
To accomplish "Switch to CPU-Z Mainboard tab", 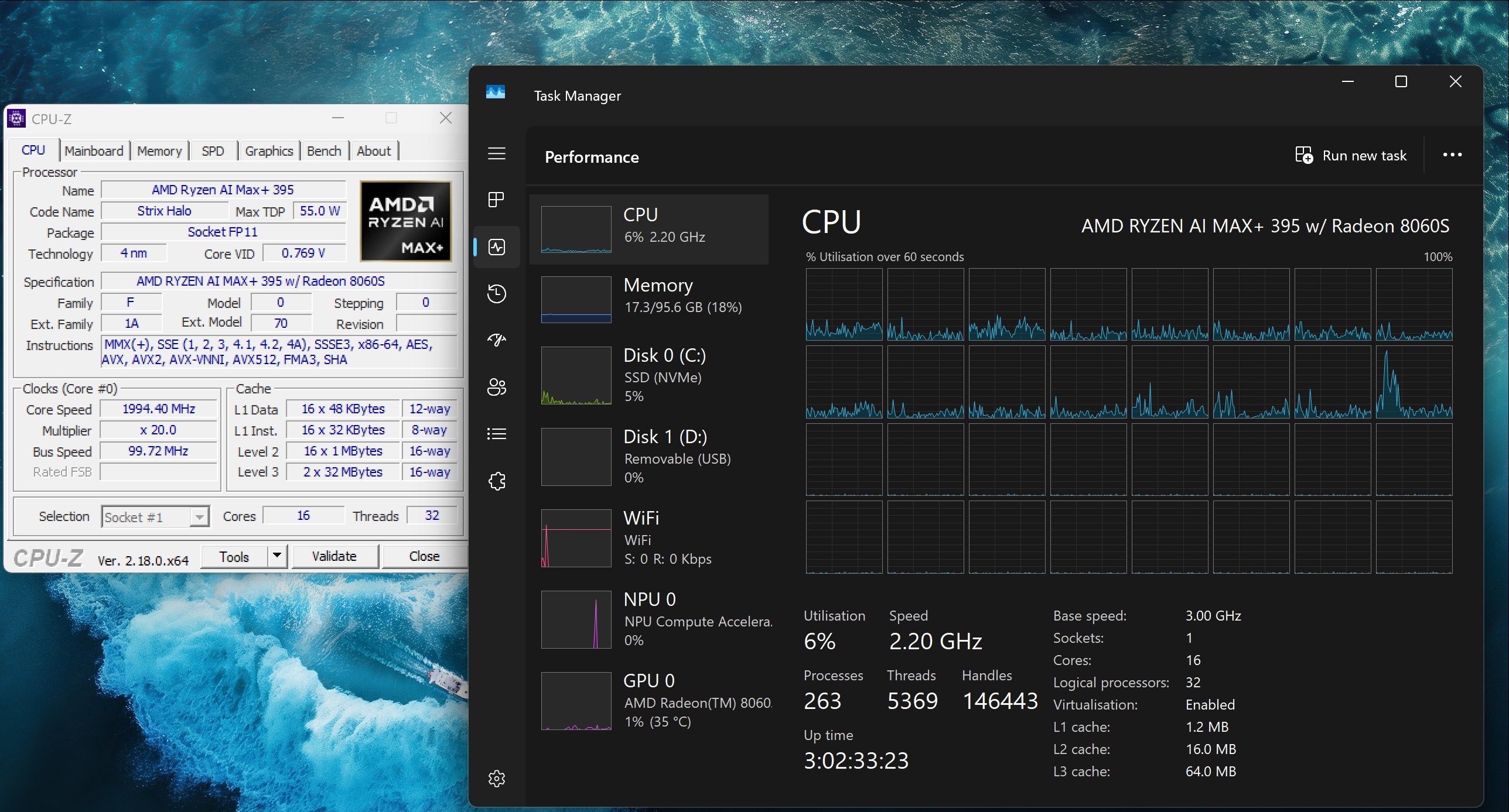I will (x=94, y=151).
